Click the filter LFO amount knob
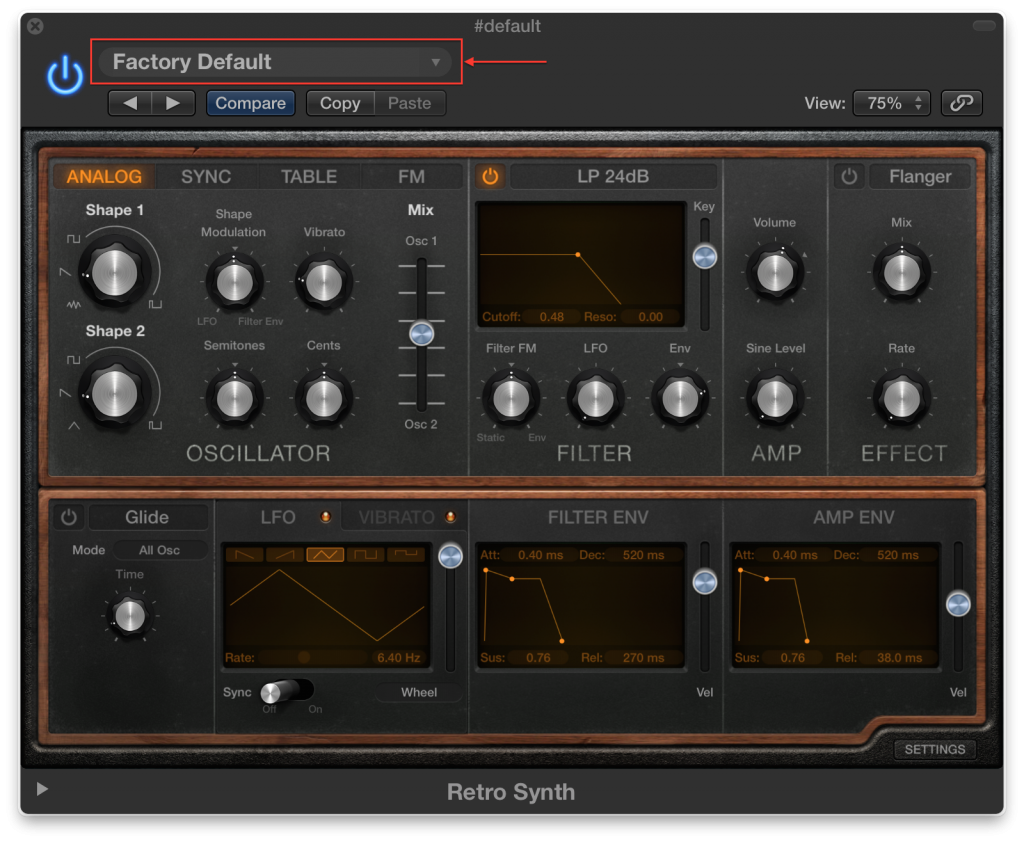The width and height of the screenshot is (1024, 842). [x=596, y=398]
